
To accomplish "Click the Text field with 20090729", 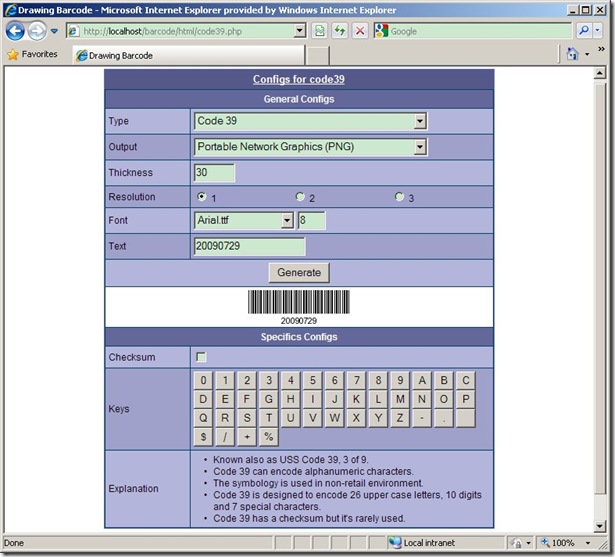I will [x=249, y=246].
